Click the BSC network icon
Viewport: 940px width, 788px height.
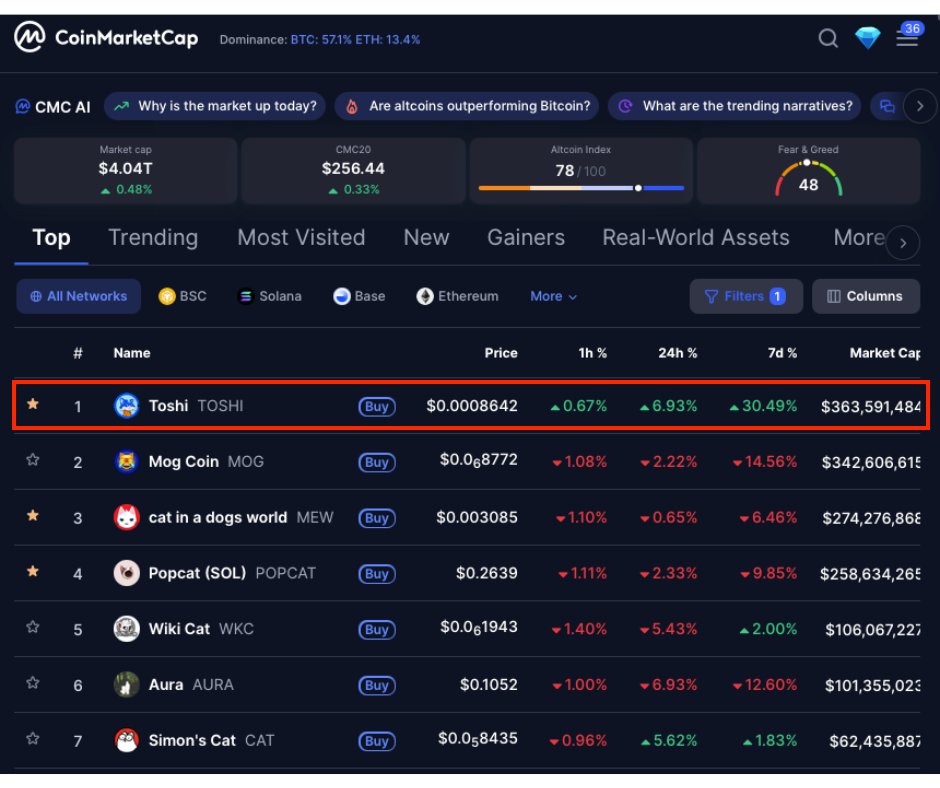click(x=167, y=296)
